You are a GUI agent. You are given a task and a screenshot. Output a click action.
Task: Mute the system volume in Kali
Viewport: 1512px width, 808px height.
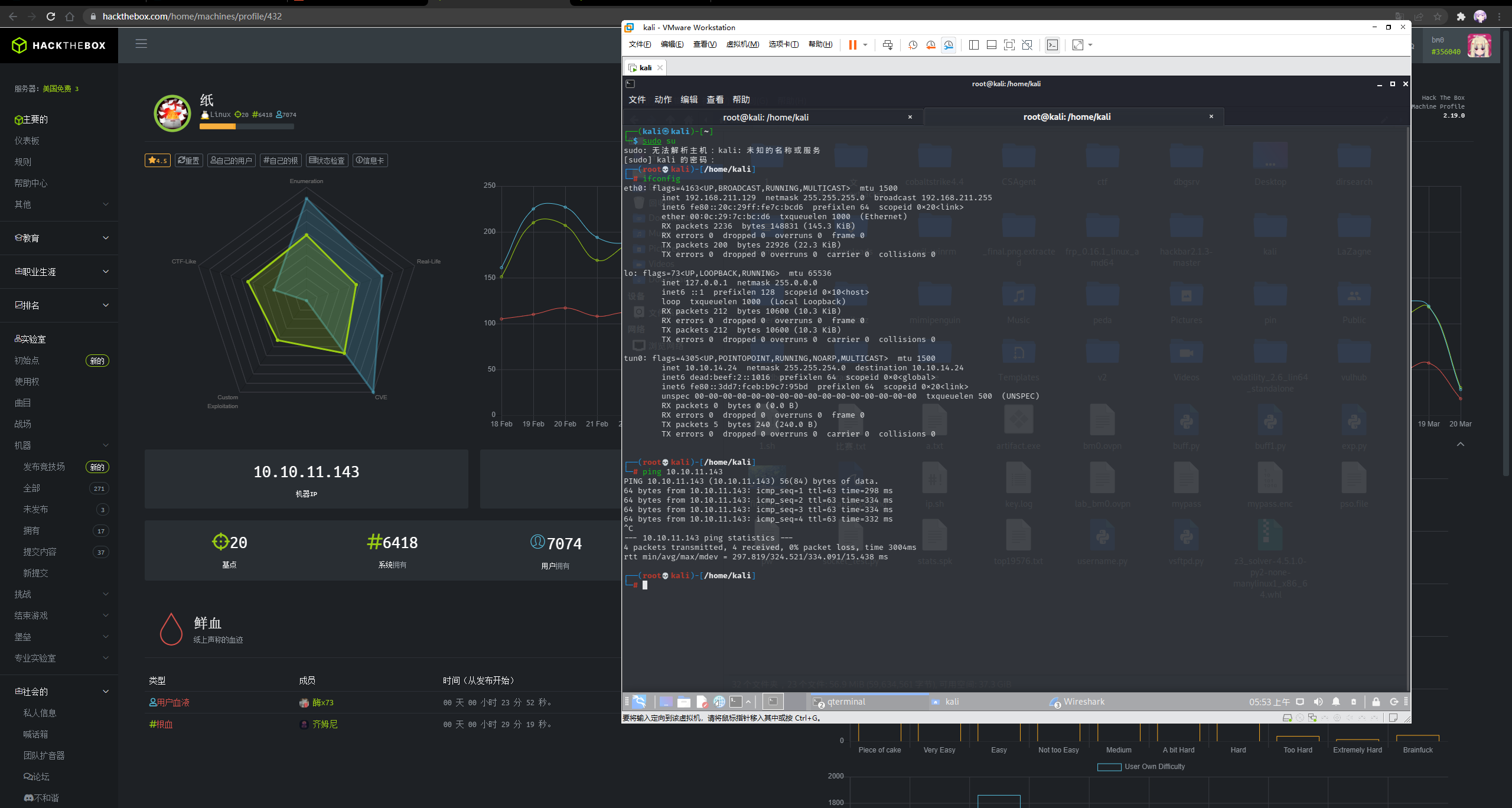[1318, 702]
